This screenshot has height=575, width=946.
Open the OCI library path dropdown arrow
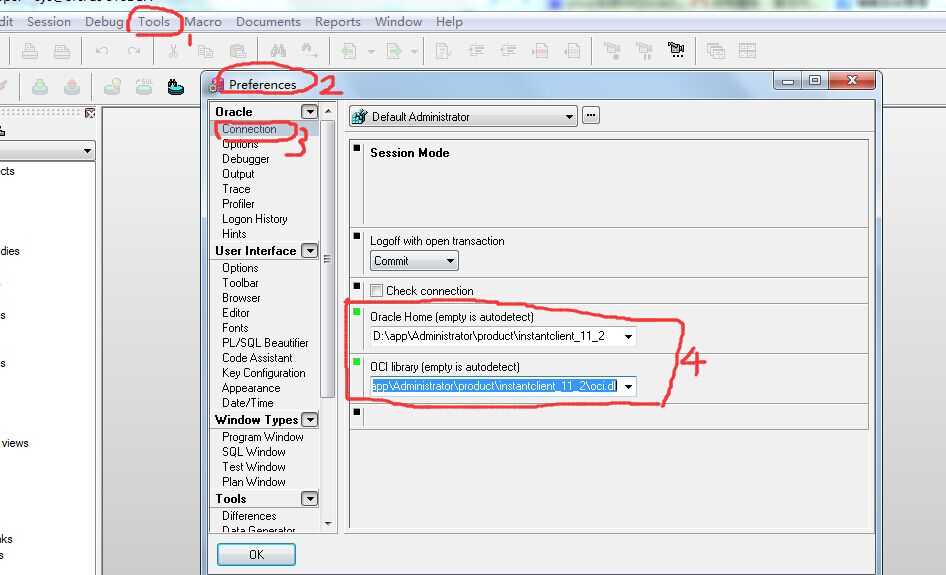pyautogui.click(x=628, y=387)
